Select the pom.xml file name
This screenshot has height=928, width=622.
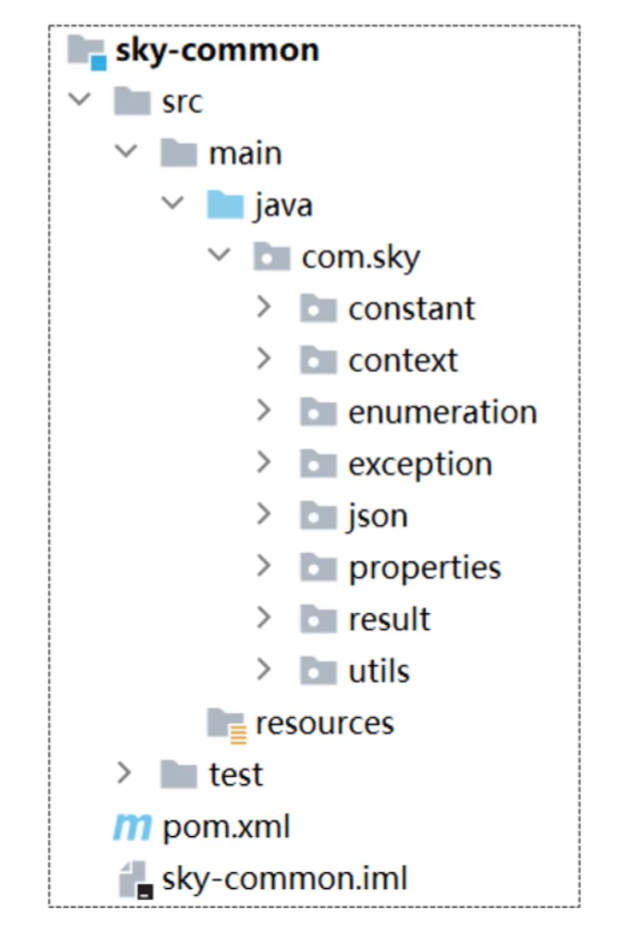[x=226, y=827]
